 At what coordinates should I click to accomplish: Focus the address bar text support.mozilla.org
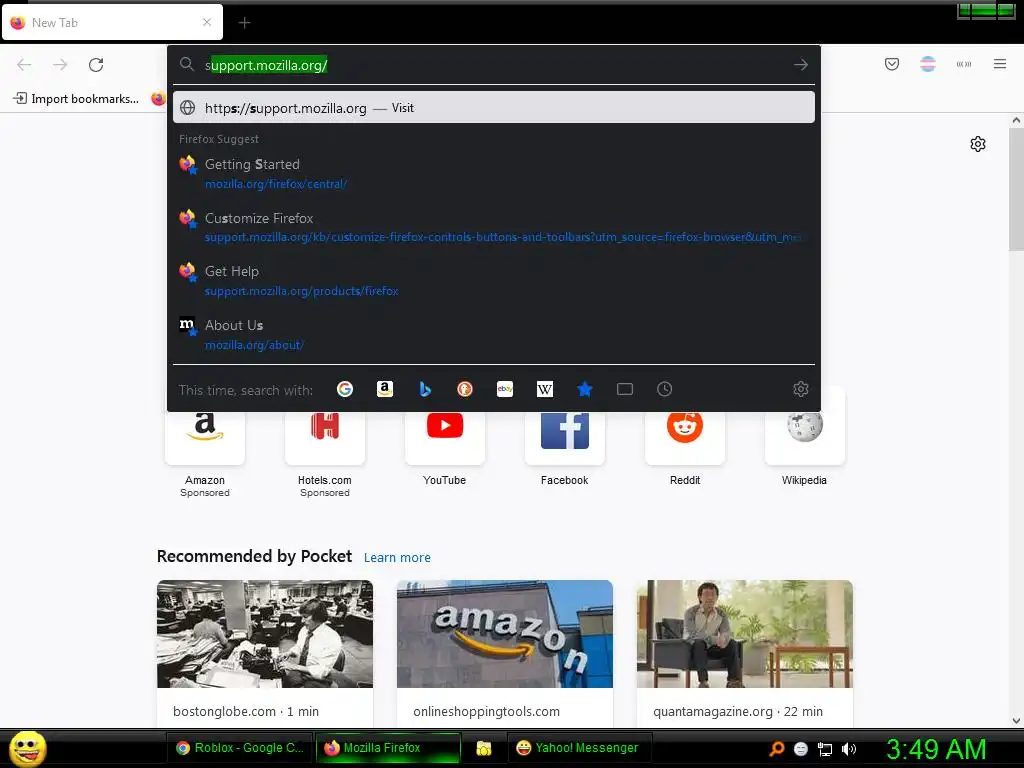point(266,65)
